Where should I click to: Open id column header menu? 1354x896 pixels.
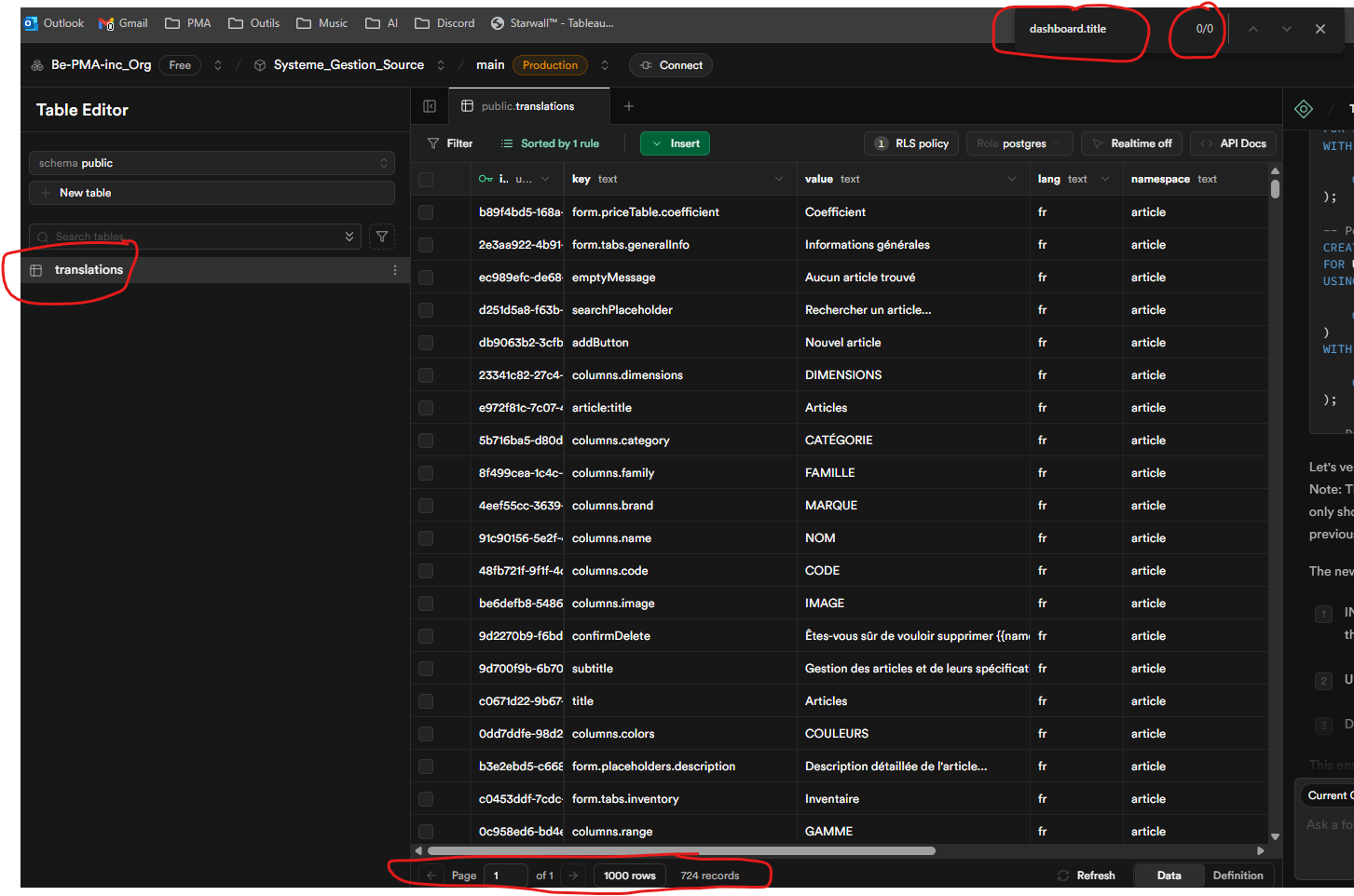(545, 179)
